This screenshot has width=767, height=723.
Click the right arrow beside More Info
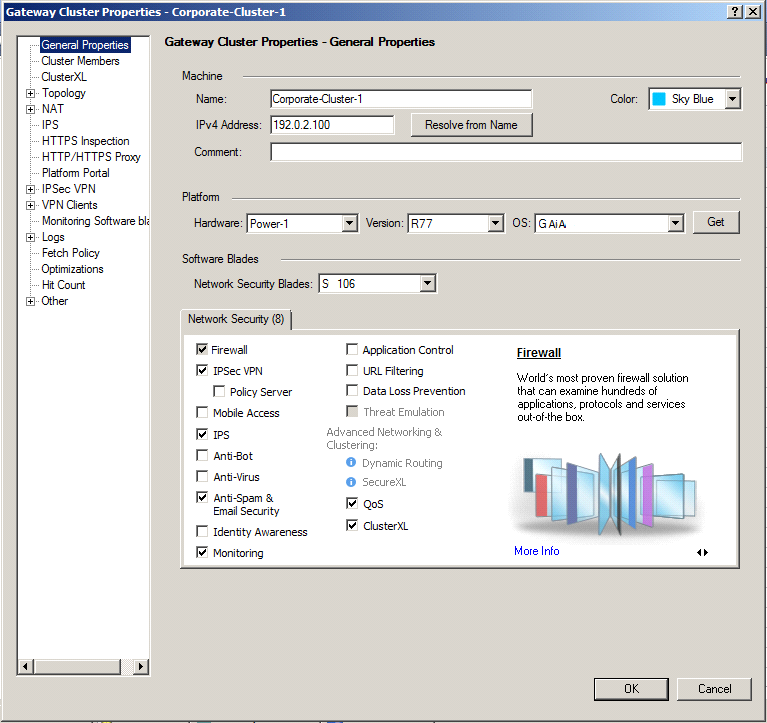click(x=706, y=552)
